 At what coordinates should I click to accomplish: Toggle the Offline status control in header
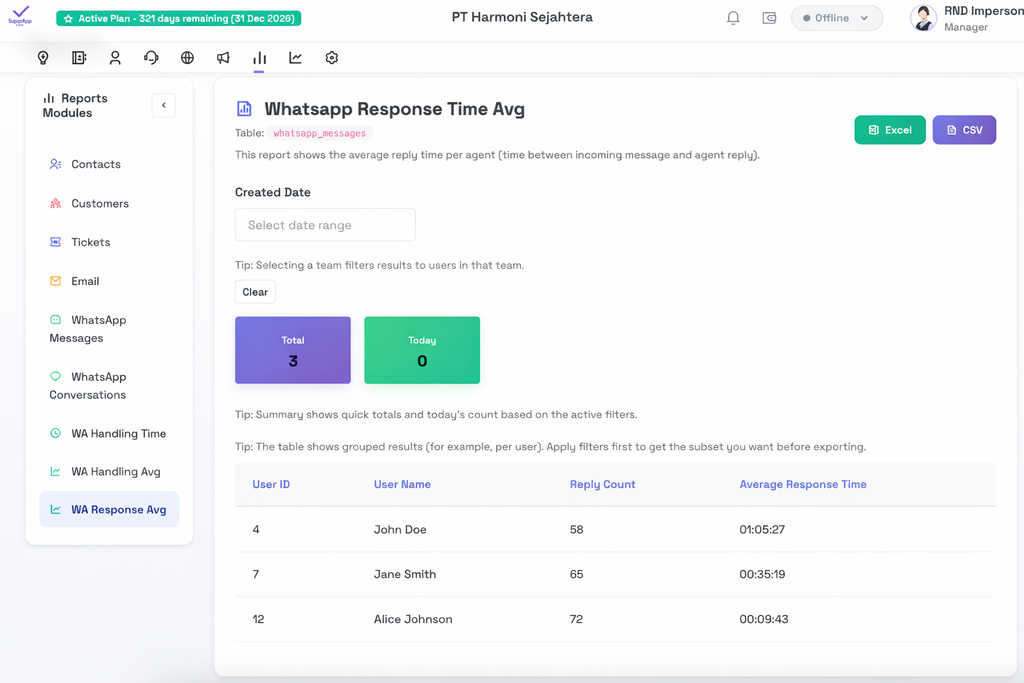[x=830, y=17]
